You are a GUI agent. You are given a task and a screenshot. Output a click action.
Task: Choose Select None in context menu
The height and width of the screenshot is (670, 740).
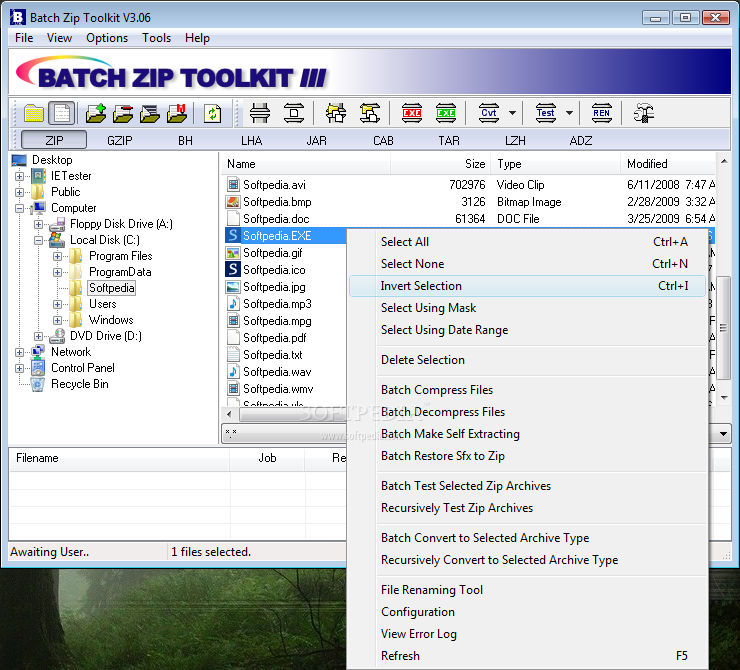coord(527,264)
